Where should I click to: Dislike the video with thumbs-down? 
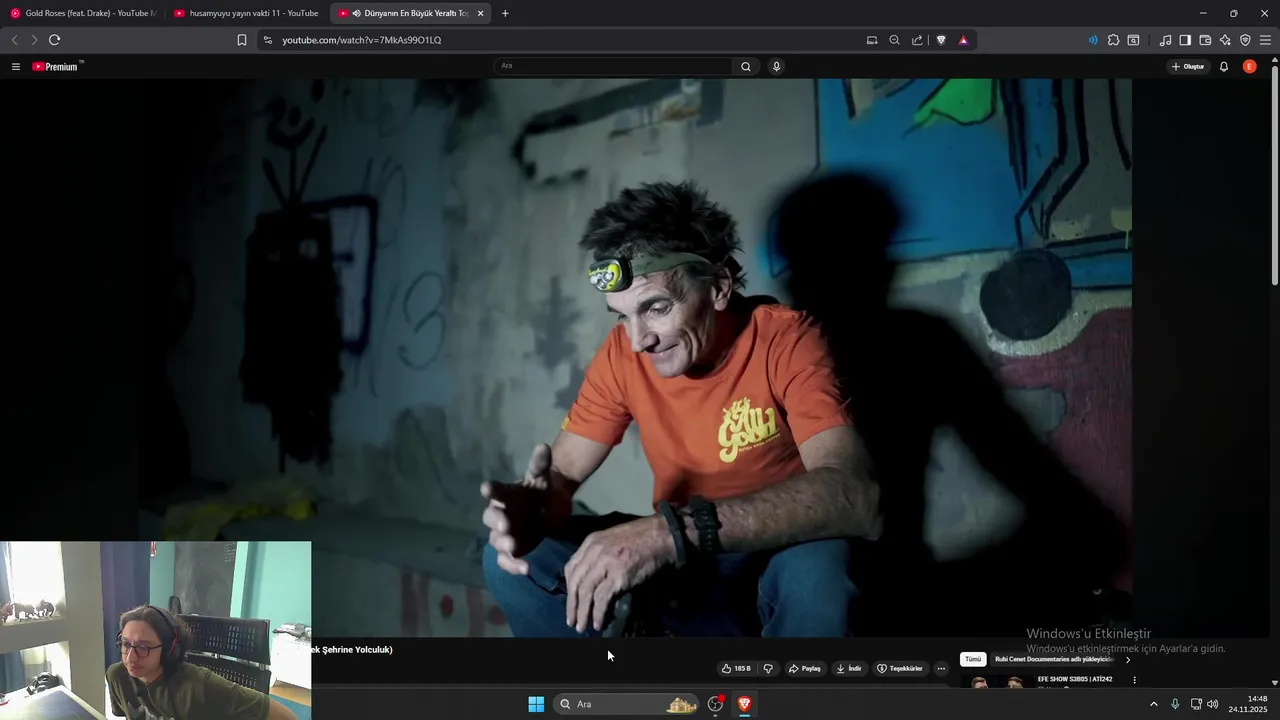768,669
